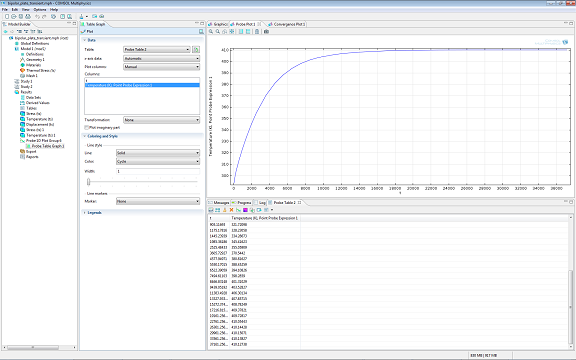This screenshot has height=360, width=576.
Task: Click the zoom out icon on plot toolbar
Action: coord(218,32)
